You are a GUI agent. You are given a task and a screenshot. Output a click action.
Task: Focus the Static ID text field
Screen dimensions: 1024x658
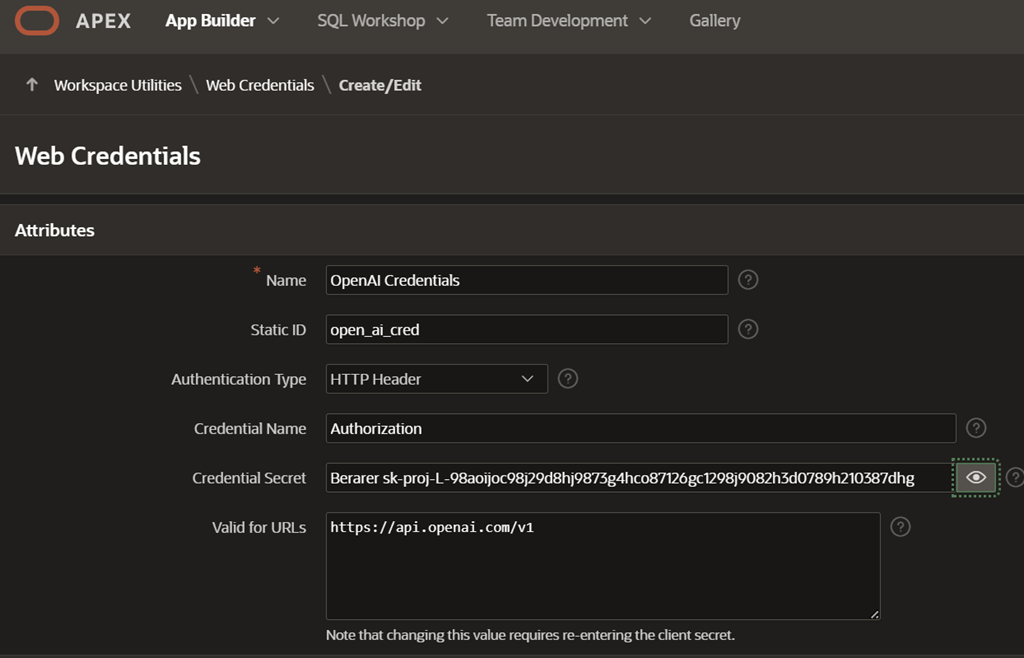tap(527, 329)
